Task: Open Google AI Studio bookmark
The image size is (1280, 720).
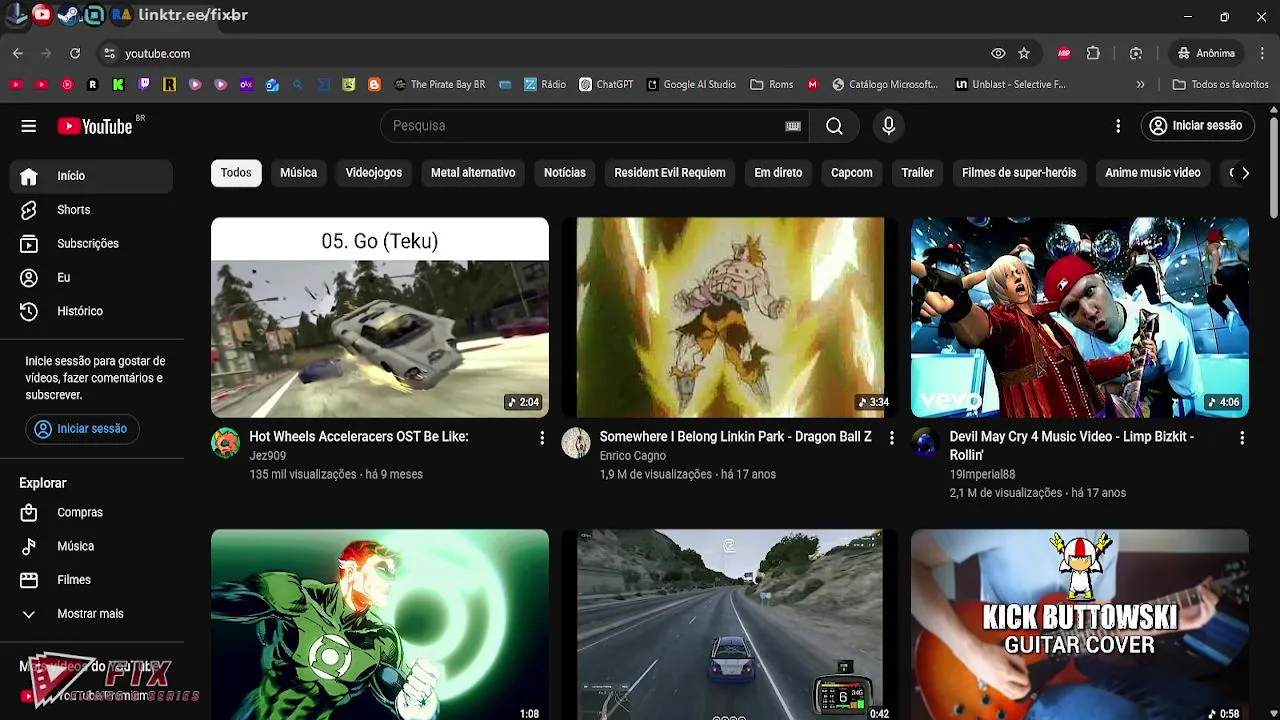Action: coord(692,85)
